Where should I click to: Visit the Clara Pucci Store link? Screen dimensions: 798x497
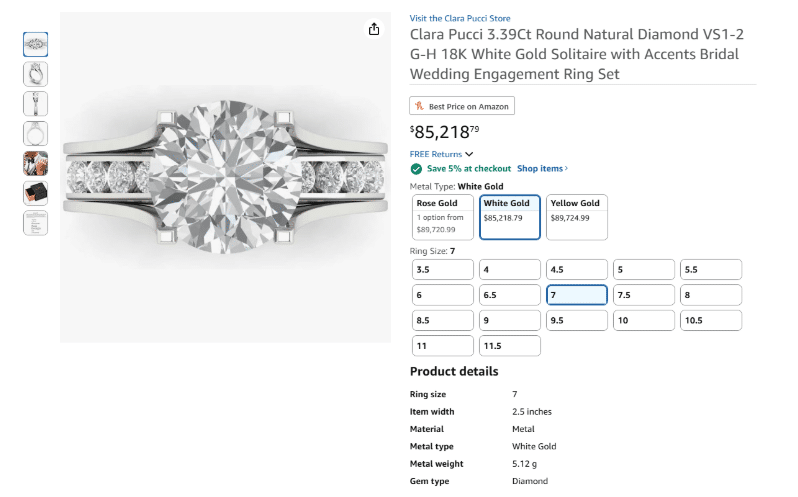pos(460,18)
